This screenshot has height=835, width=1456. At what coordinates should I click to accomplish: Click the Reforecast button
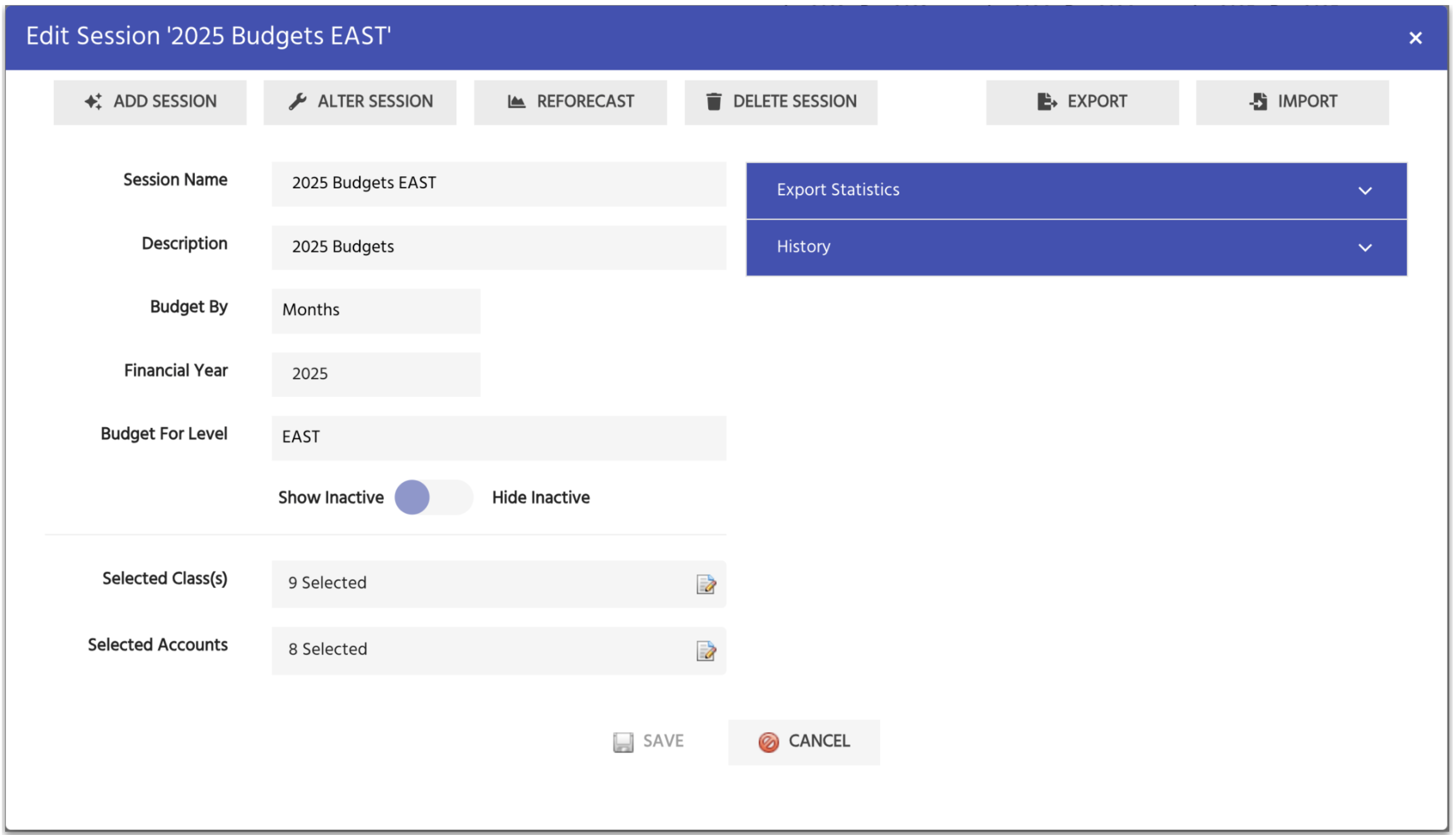571,102
